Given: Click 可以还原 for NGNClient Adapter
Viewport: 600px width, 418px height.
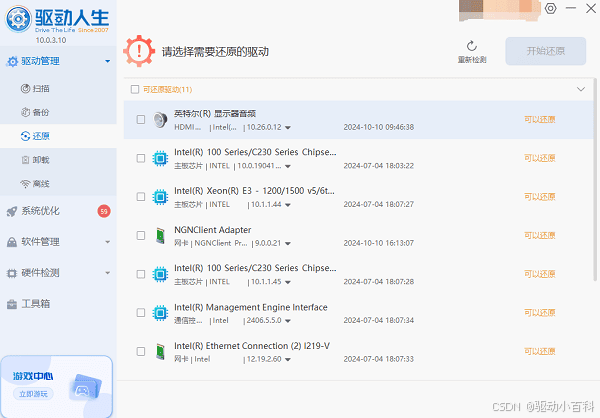Looking at the screenshot, I should 540,235.
